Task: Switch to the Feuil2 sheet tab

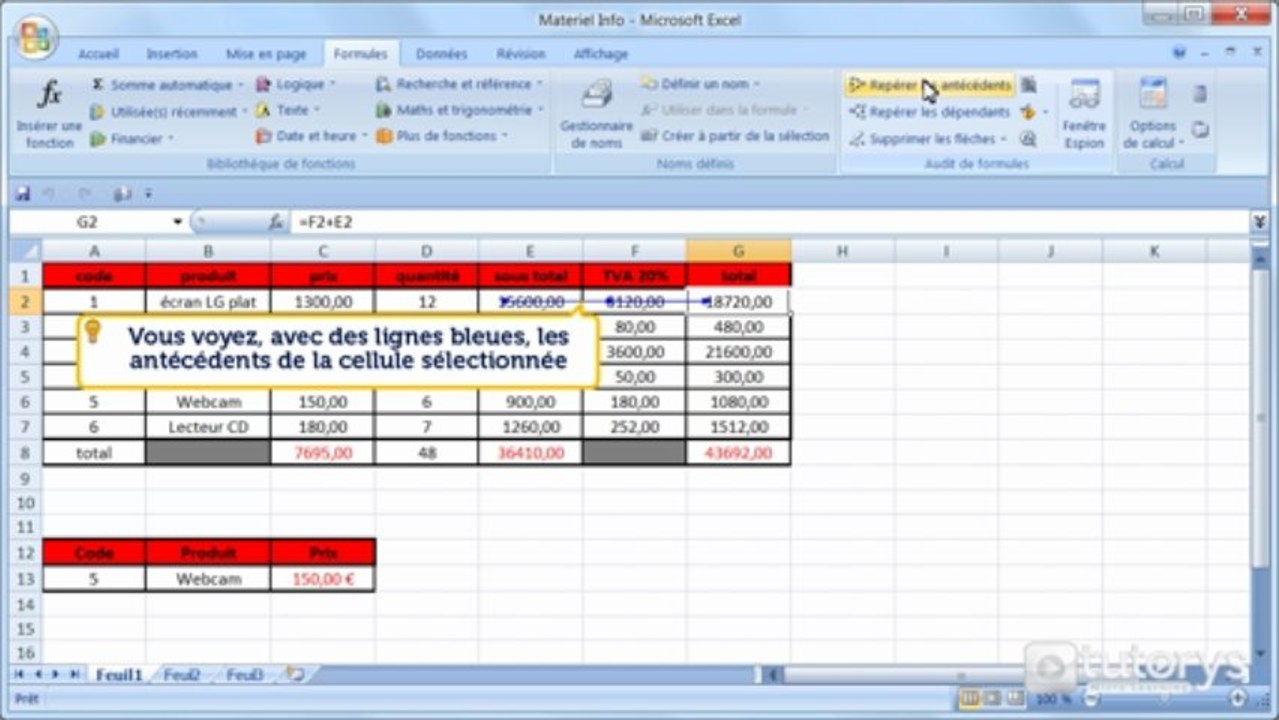Action: click(182, 675)
